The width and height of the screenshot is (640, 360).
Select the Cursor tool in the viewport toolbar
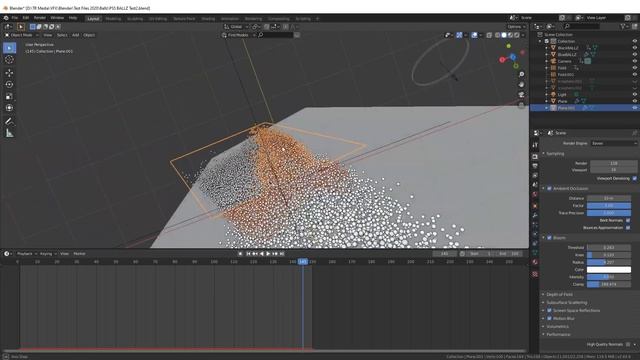click(x=9, y=60)
